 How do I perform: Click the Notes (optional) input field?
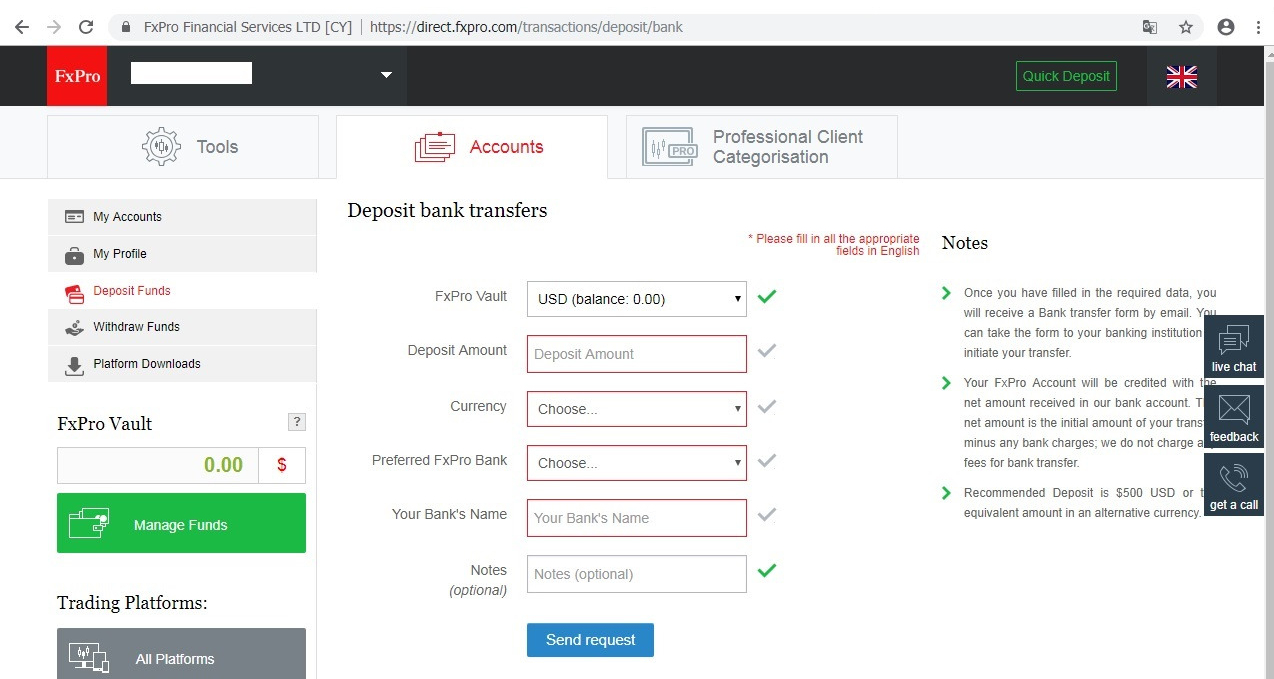[637, 574]
